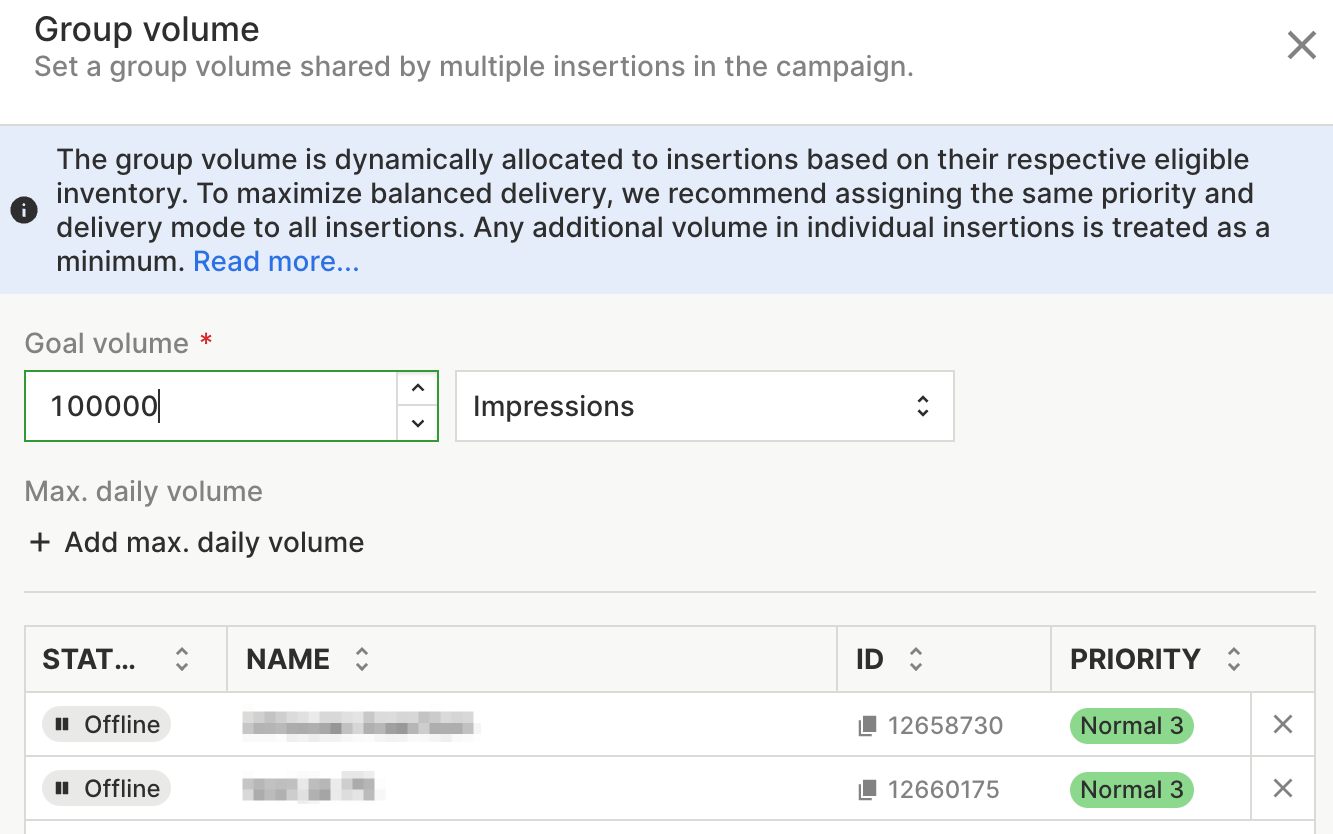
Task: Click Normal 3 priority badge for 12658730
Action: pos(1131,726)
